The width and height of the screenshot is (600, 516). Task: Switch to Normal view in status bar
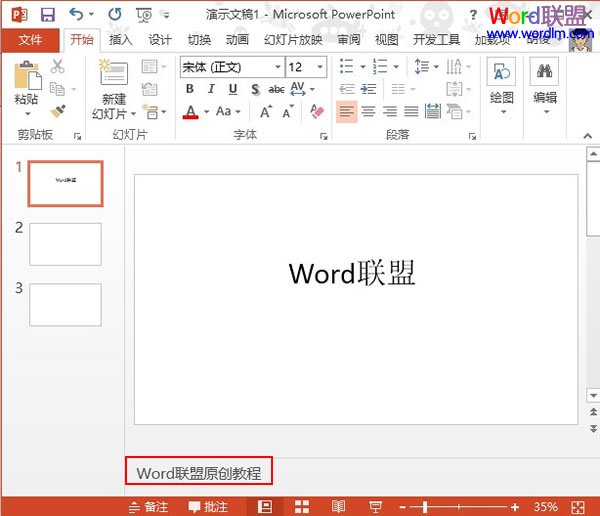point(265,507)
